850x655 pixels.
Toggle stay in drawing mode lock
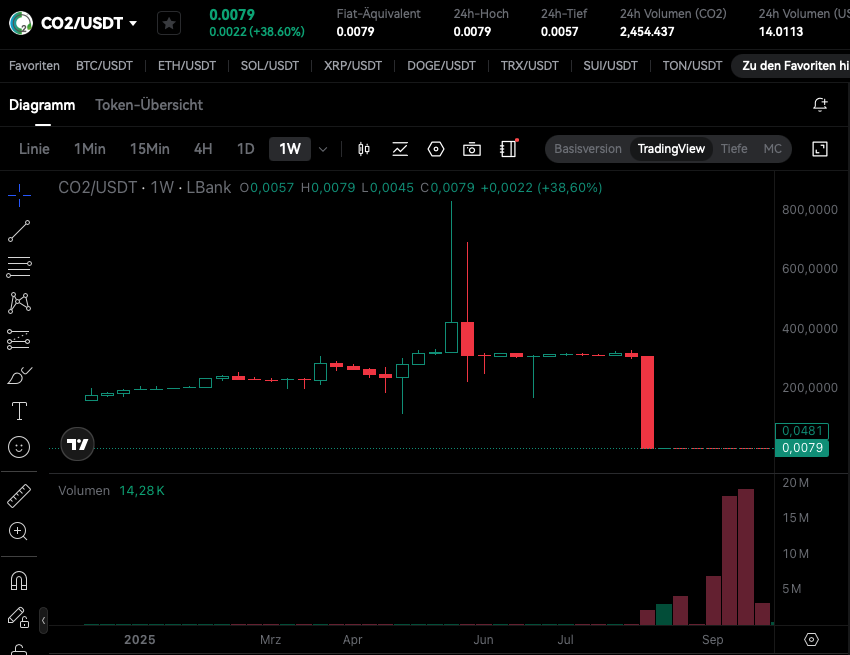pos(18,617)
